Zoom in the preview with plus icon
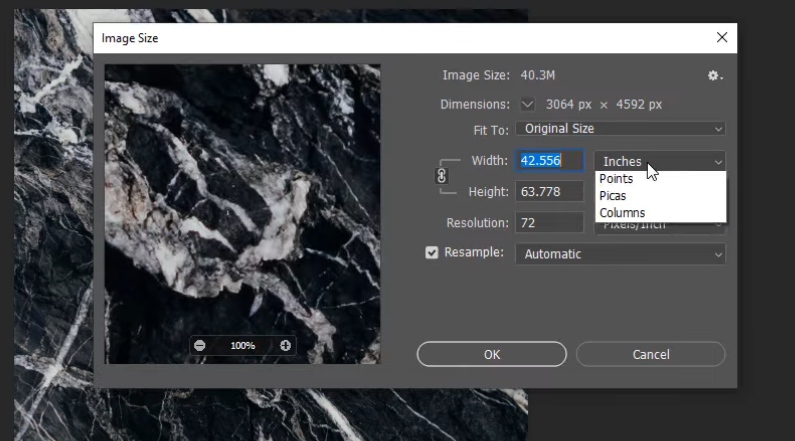This screenshot has width=795, height=441. tap(285, 345)
